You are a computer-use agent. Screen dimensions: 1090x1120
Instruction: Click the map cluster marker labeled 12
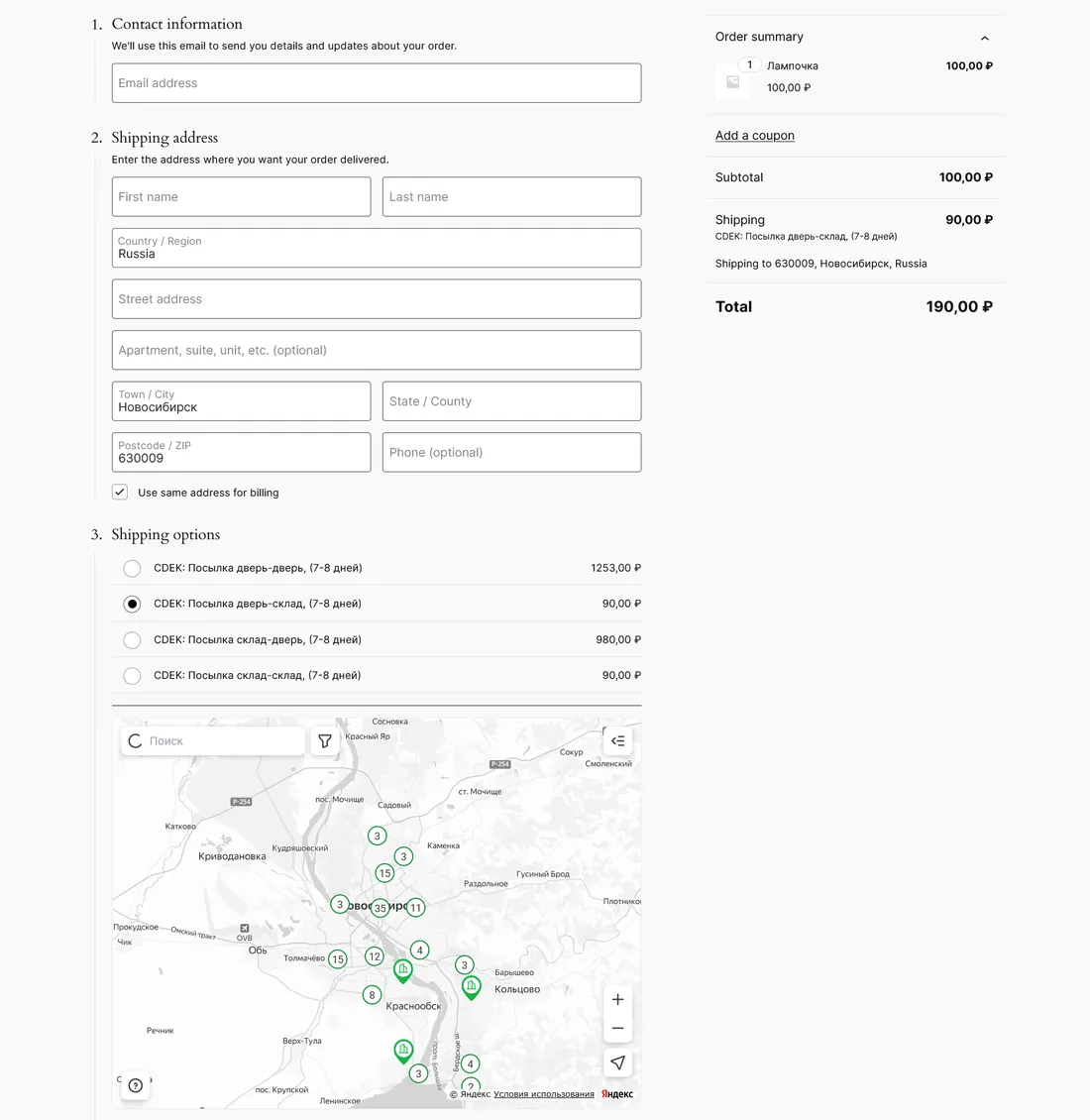click(375, 956)
